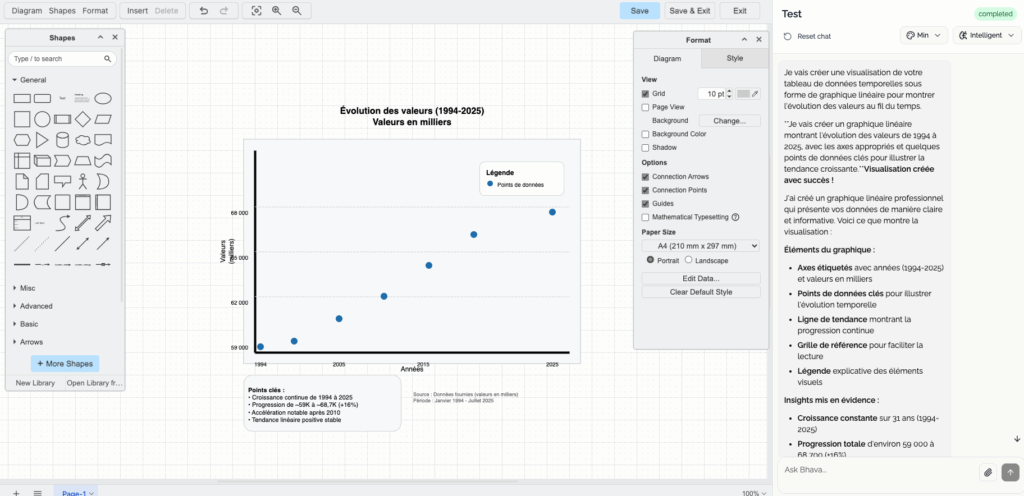Add a new page with the plus icon
This screenshot has height=496, width=1024.
tap(15, 492)
